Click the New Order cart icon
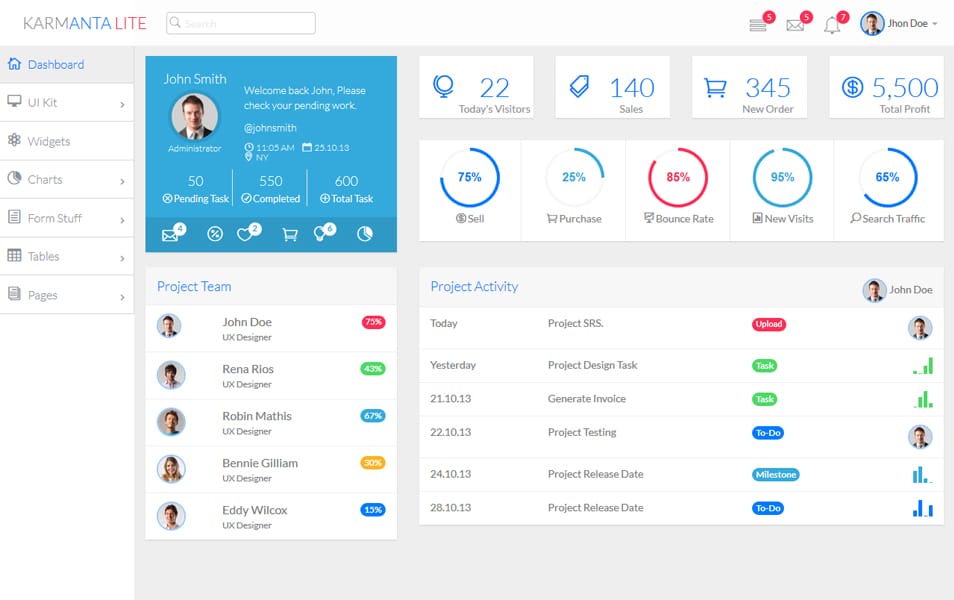The height and width of the screenshot is (600, 954). click(x=715, y=88)
